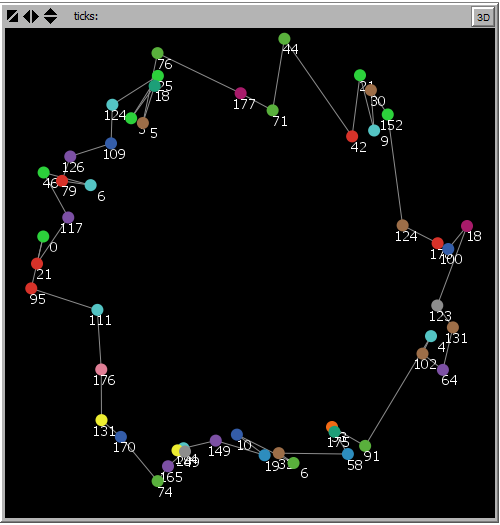Select the red node labeled 95
The height and width of the screenshot is (525, 500).
(31, 288)
